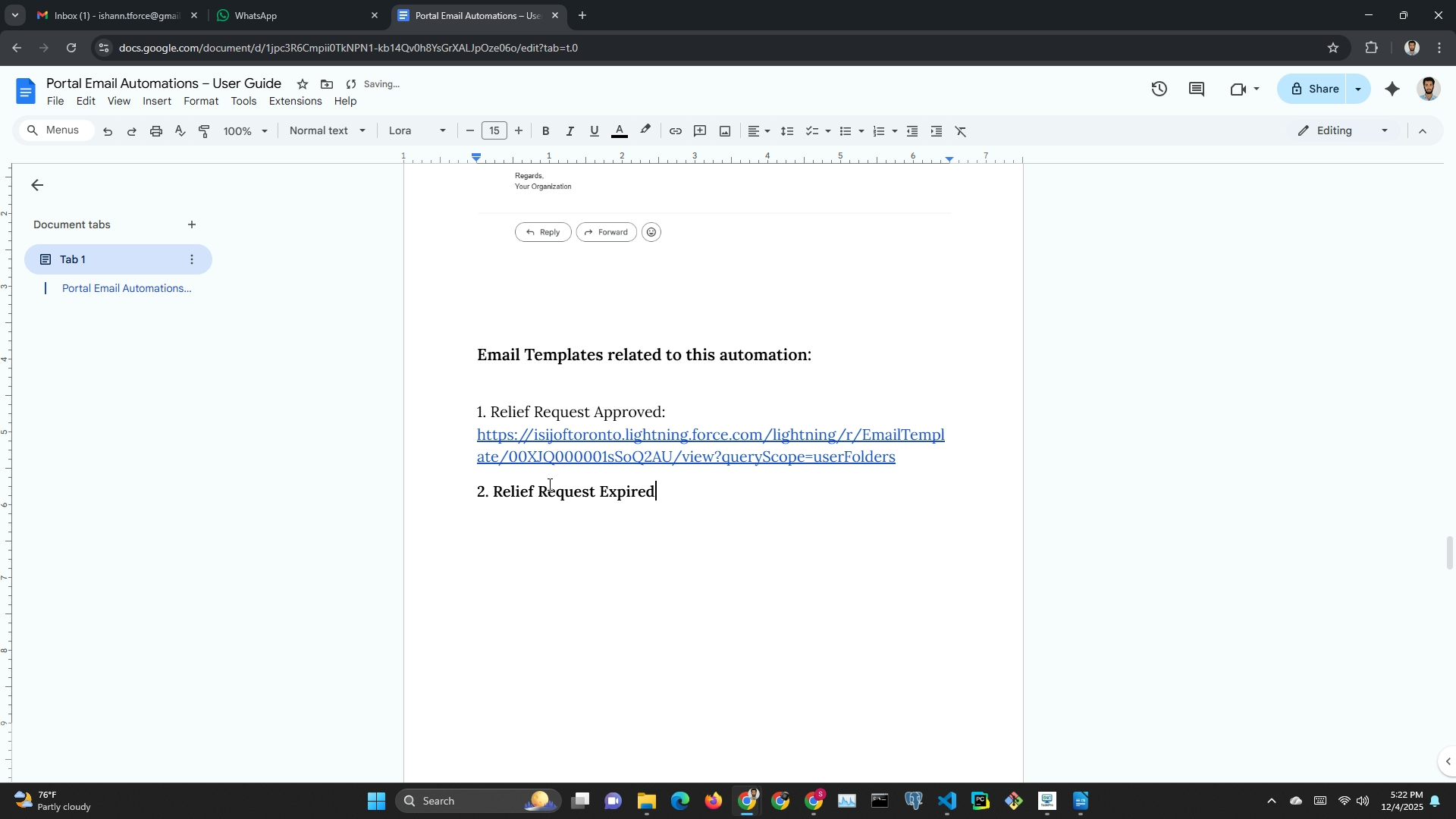Toggle underline formatting
The width and height of the screenshot is (1456, 819).
594,131
